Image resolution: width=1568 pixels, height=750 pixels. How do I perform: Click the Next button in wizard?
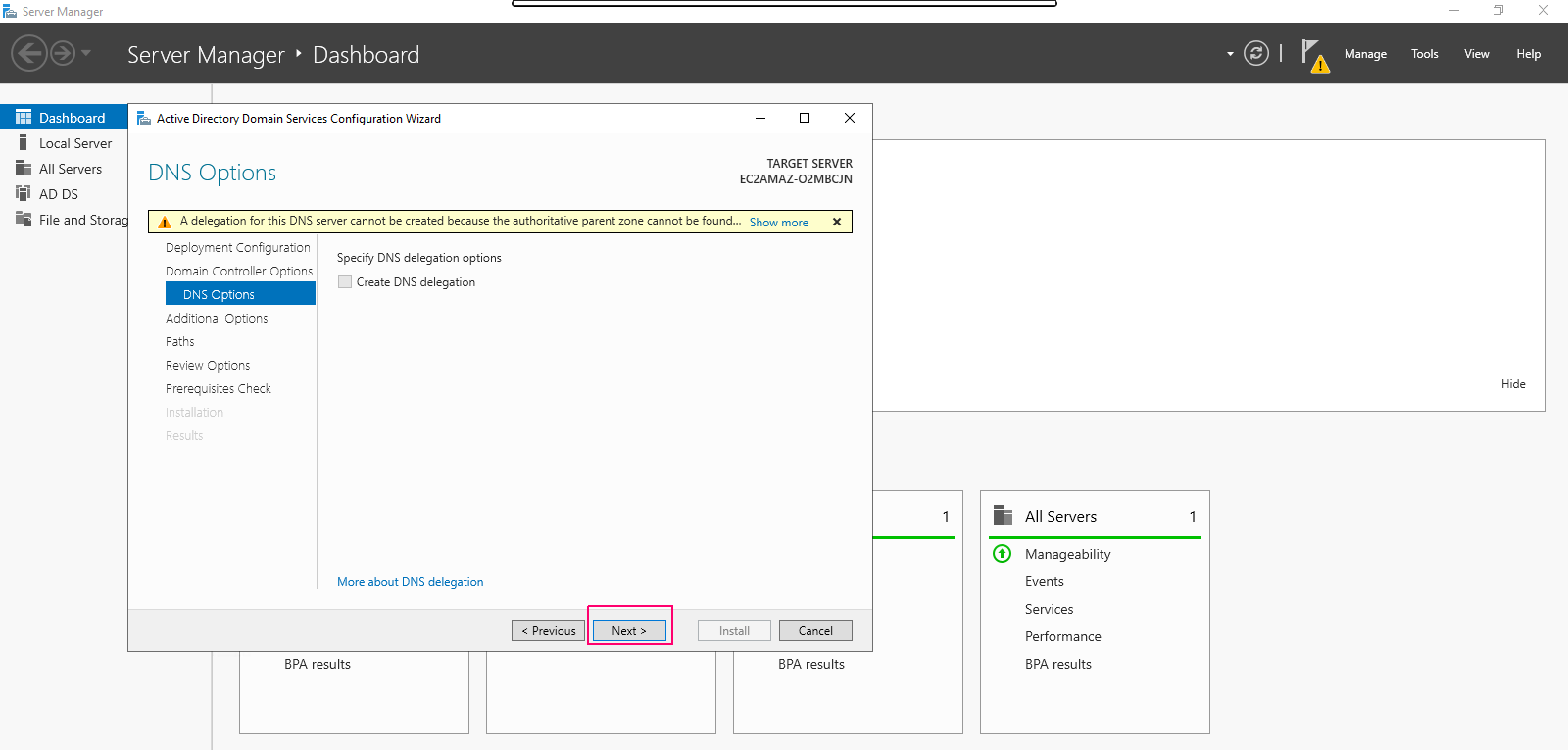pyautogui.click(x=629, y=630)
